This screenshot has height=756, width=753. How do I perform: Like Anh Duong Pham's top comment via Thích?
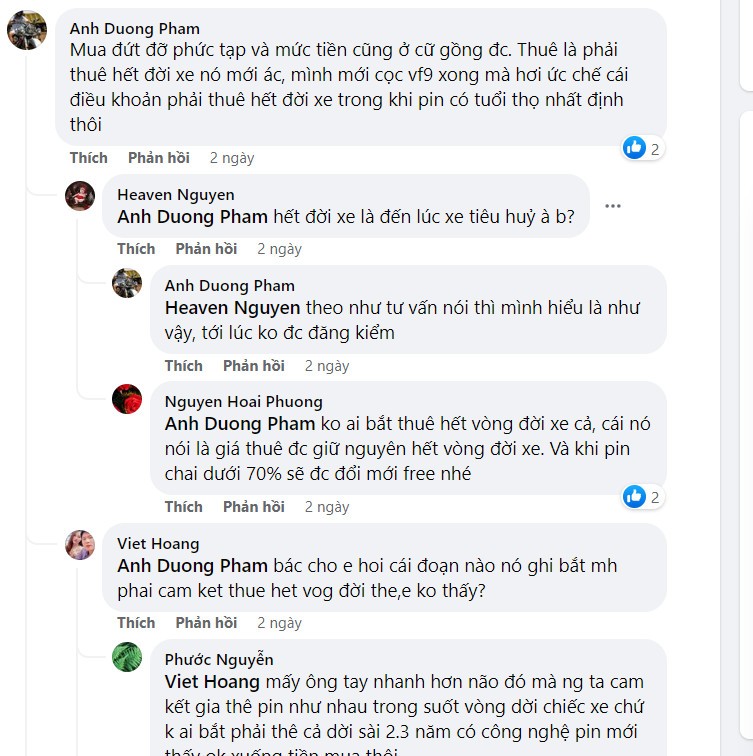click(x=88, y=158)
